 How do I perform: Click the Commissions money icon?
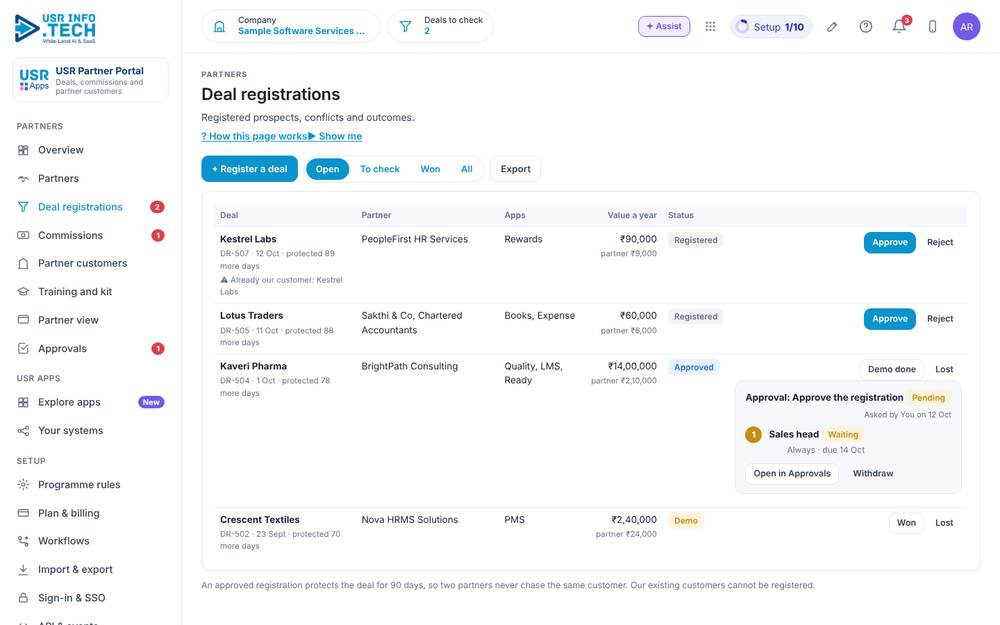pos(23,235)
